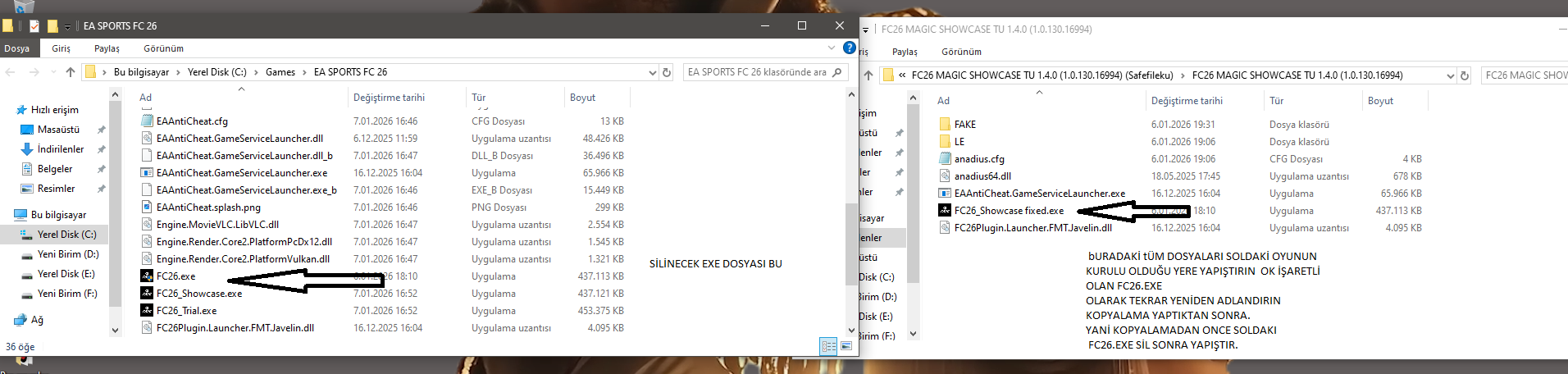Switch to the details view icon in the status bar
Screen dimensions: 1568x374
pos(829,346)
